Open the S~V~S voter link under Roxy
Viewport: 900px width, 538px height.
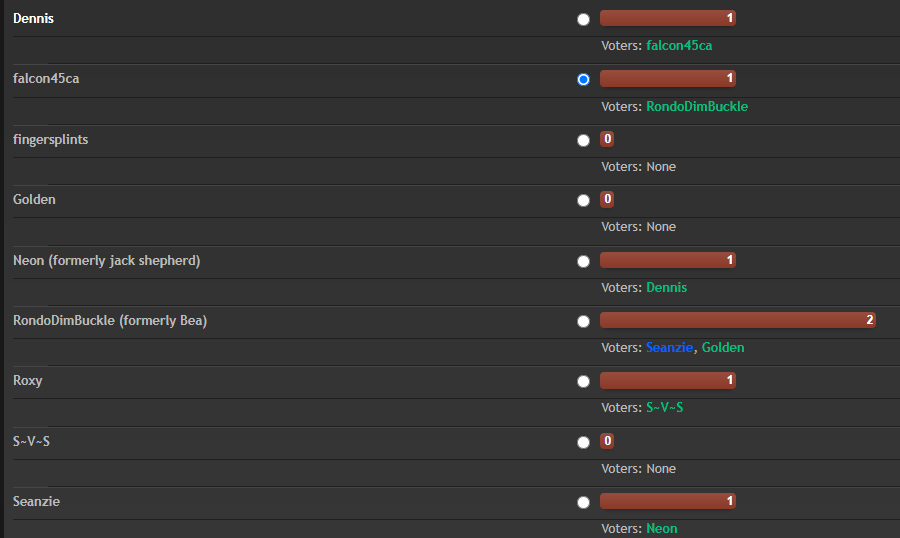(665, 408)
